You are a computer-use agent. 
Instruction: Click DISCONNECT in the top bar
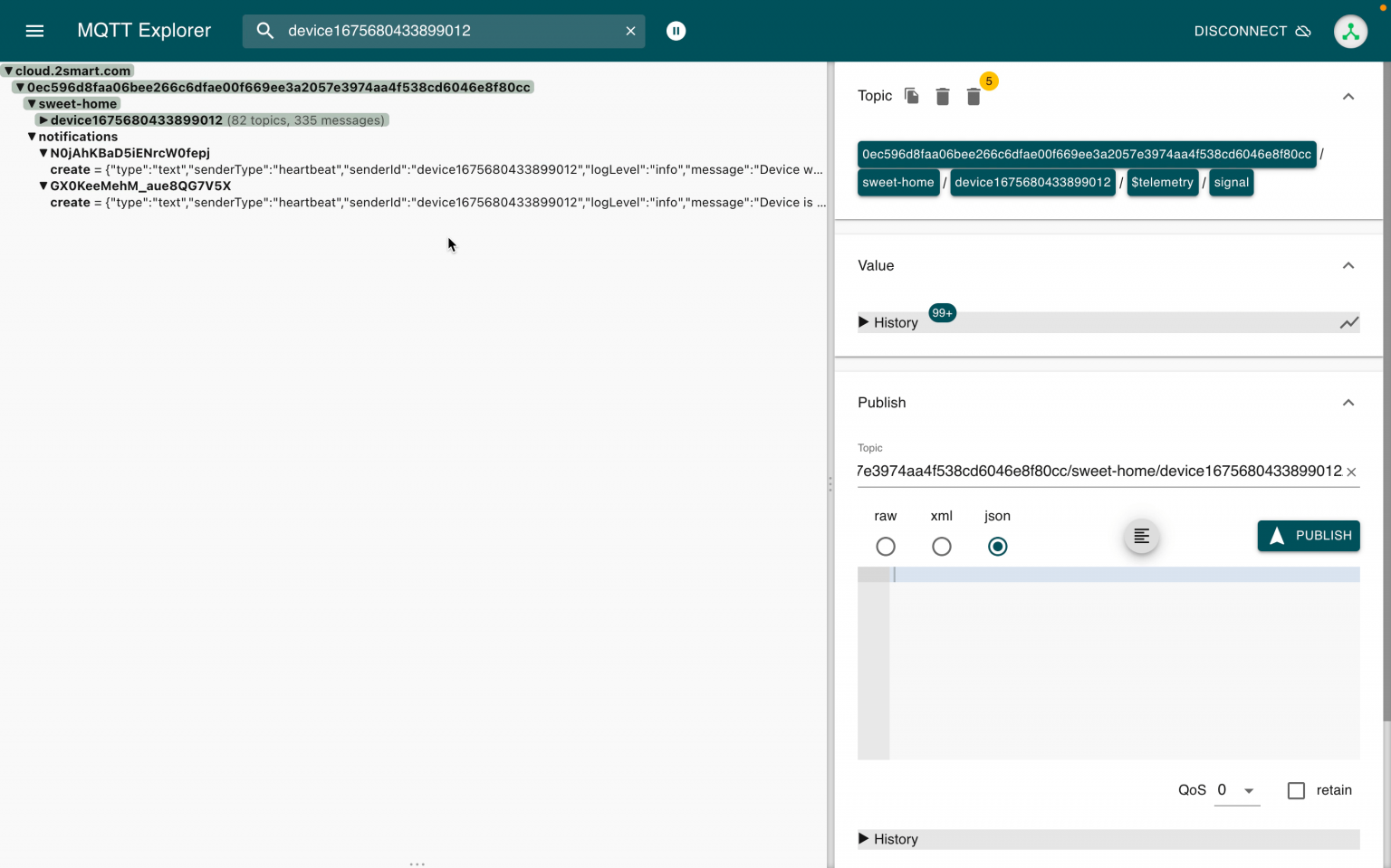coord(1241,30)
